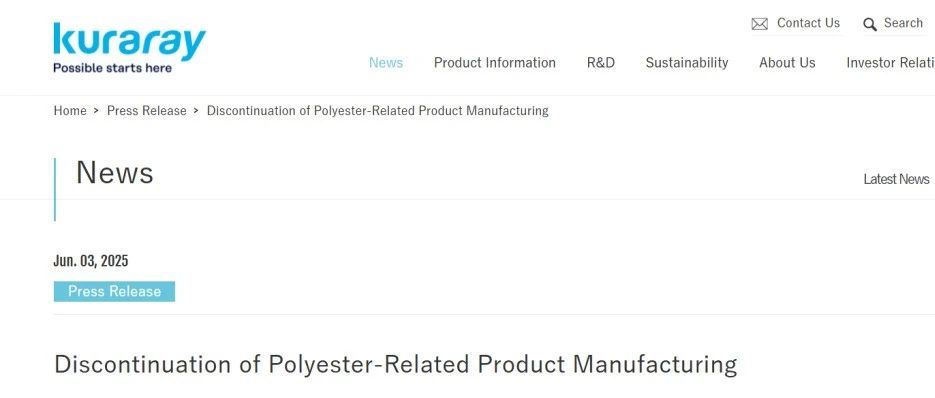
Task: Open the Contact Us link
Action: [x=808, y=23]
